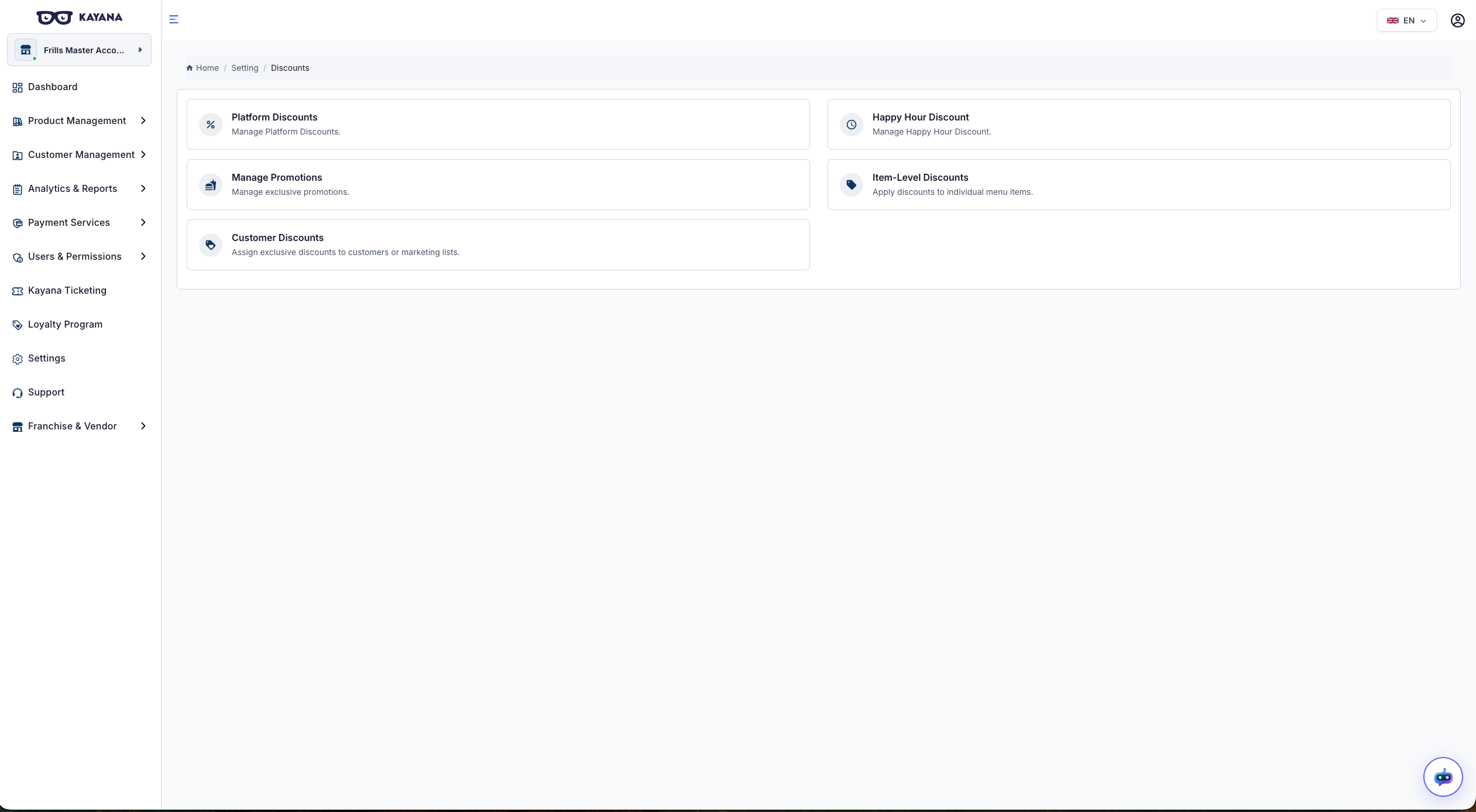
Task: Click the Happy Hour clock icon
Action: tap(852, 125)
